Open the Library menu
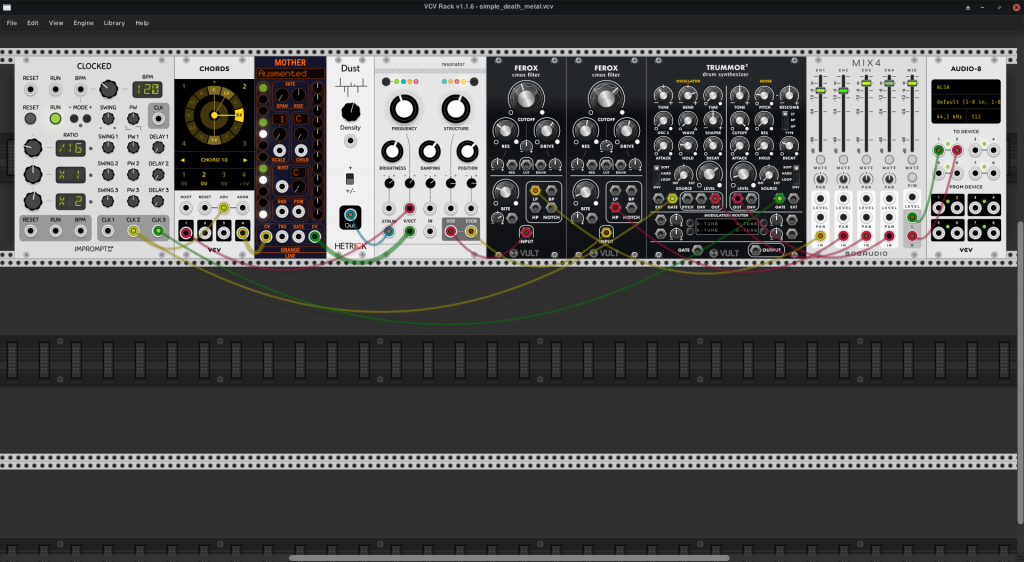The height and width of the screenshot is (562, 1024). click(x=114, y=23)
